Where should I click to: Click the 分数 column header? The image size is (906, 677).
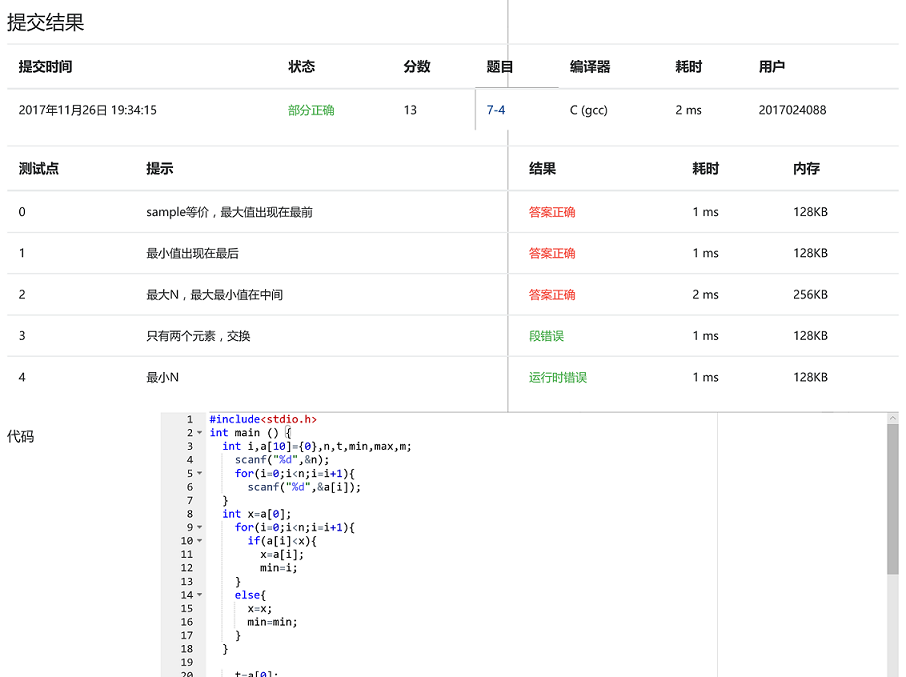pos(417,66)
